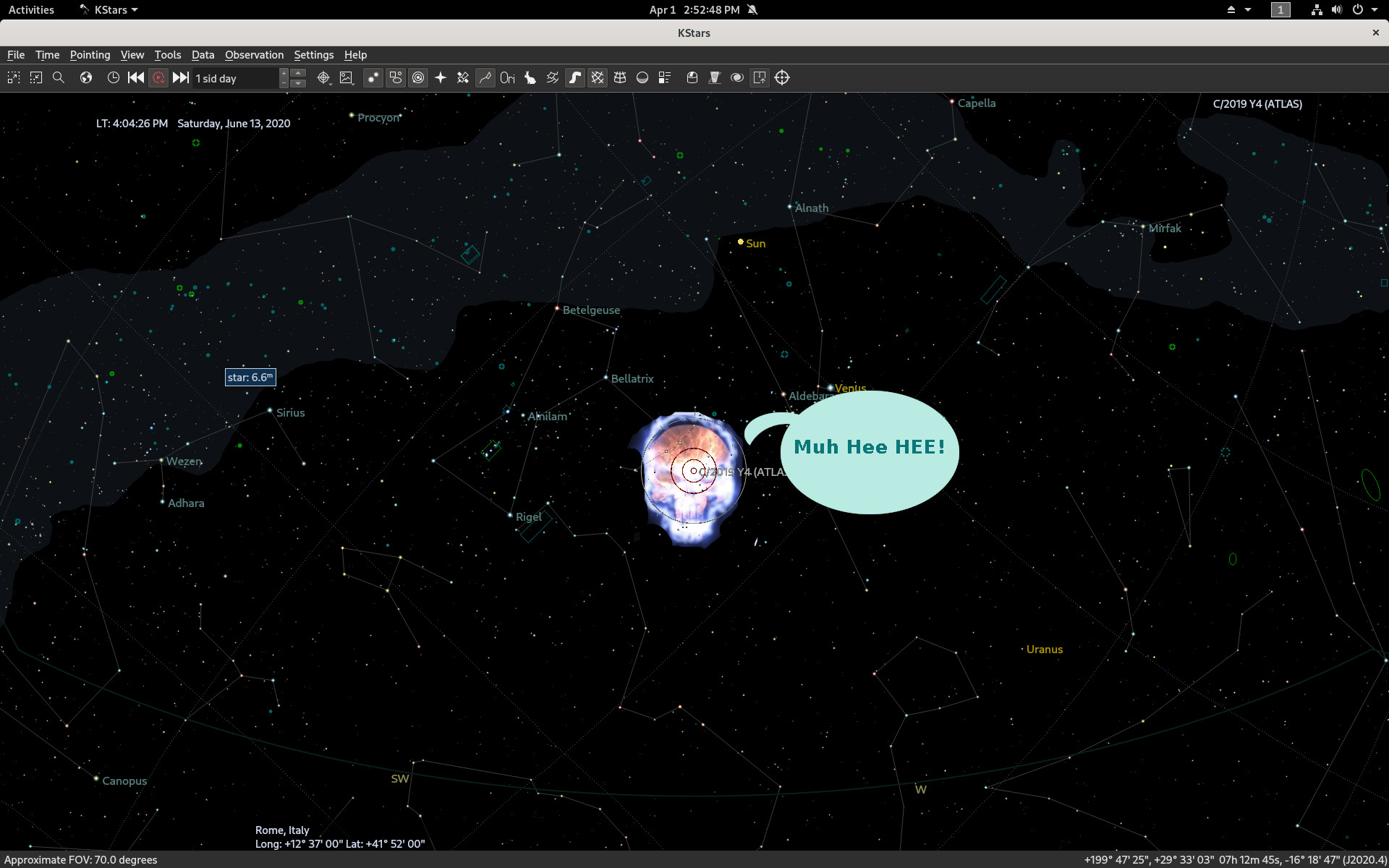The image size is (1389, 868).
Task: Step the clock backward one time step
Action: coord(136,77)
